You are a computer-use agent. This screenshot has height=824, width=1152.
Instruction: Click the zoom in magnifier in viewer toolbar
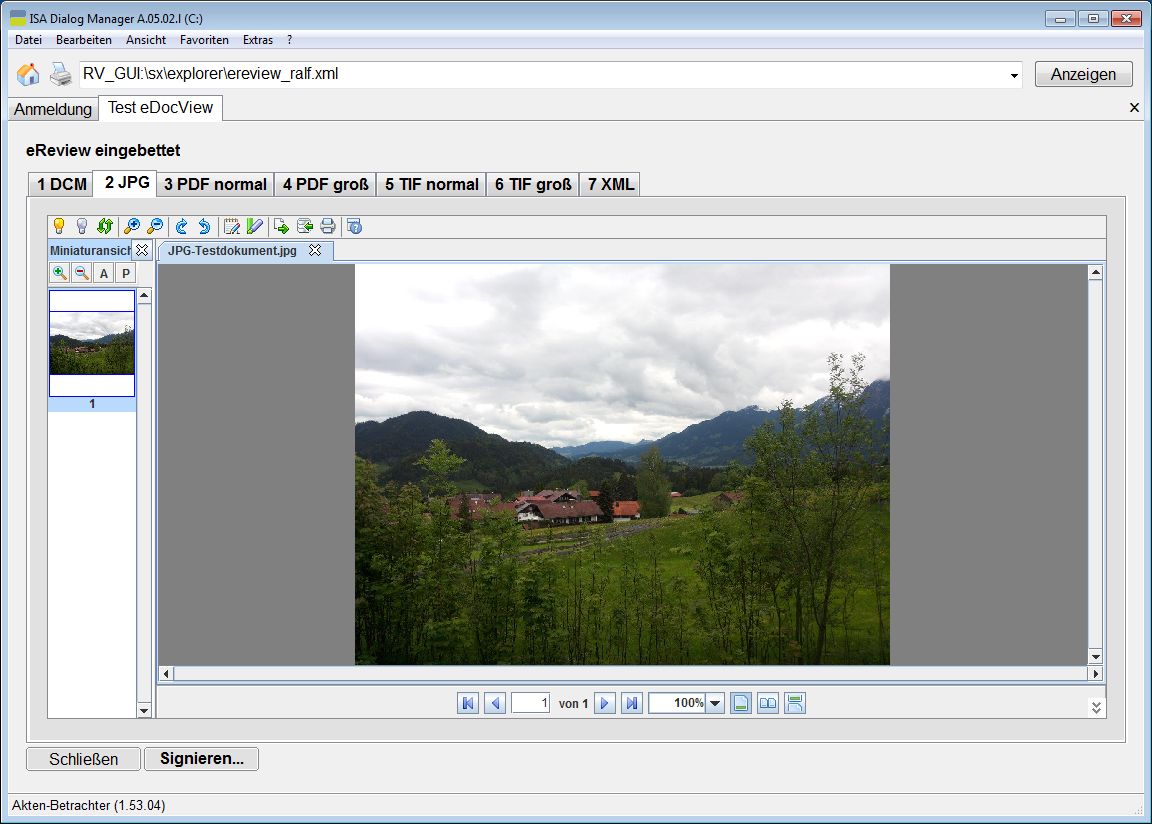tap(131, 226)
